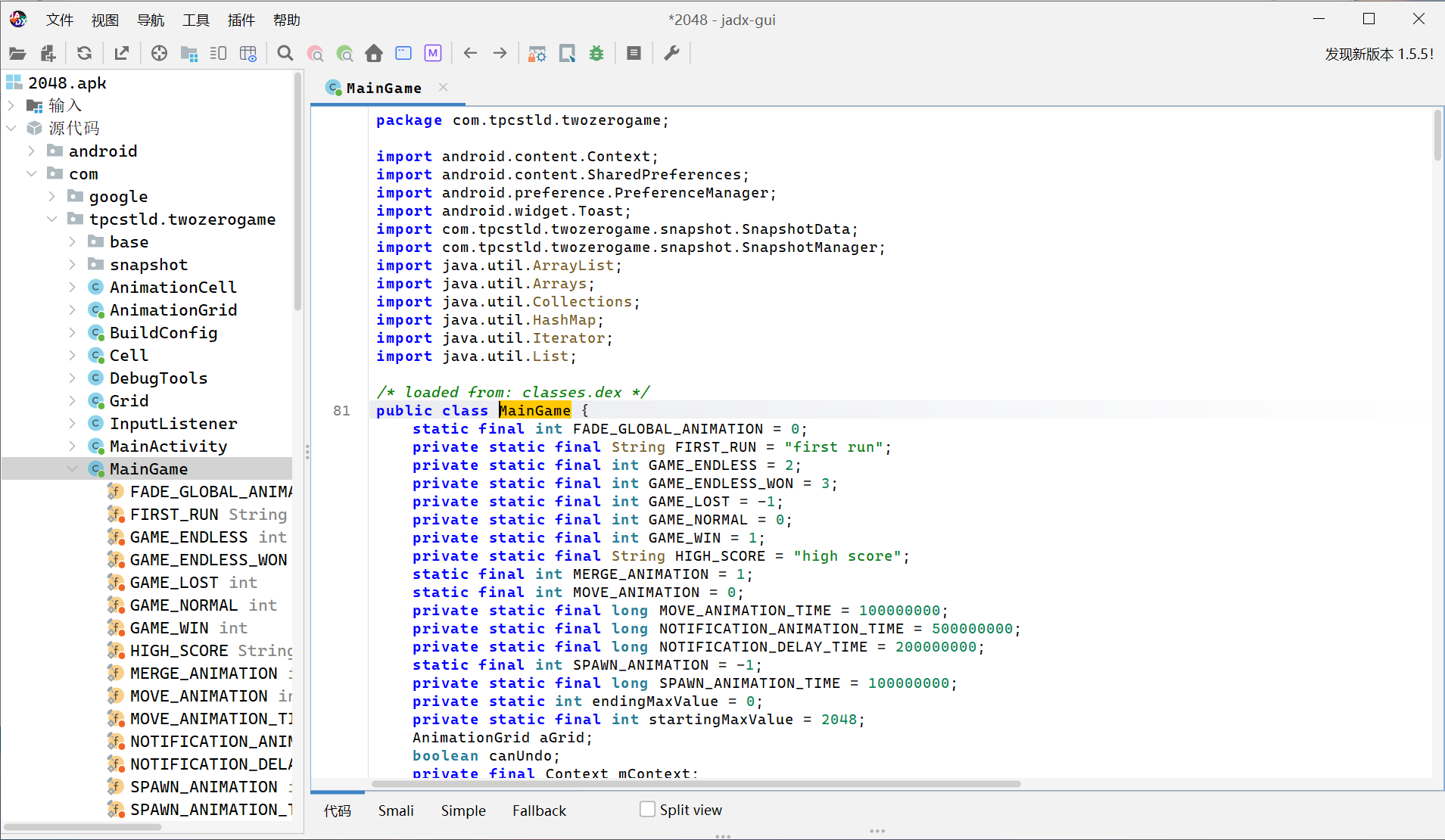Open preferences with the wrench icon
This screenshot has width=1445, height=840.
tap(671, 54)
